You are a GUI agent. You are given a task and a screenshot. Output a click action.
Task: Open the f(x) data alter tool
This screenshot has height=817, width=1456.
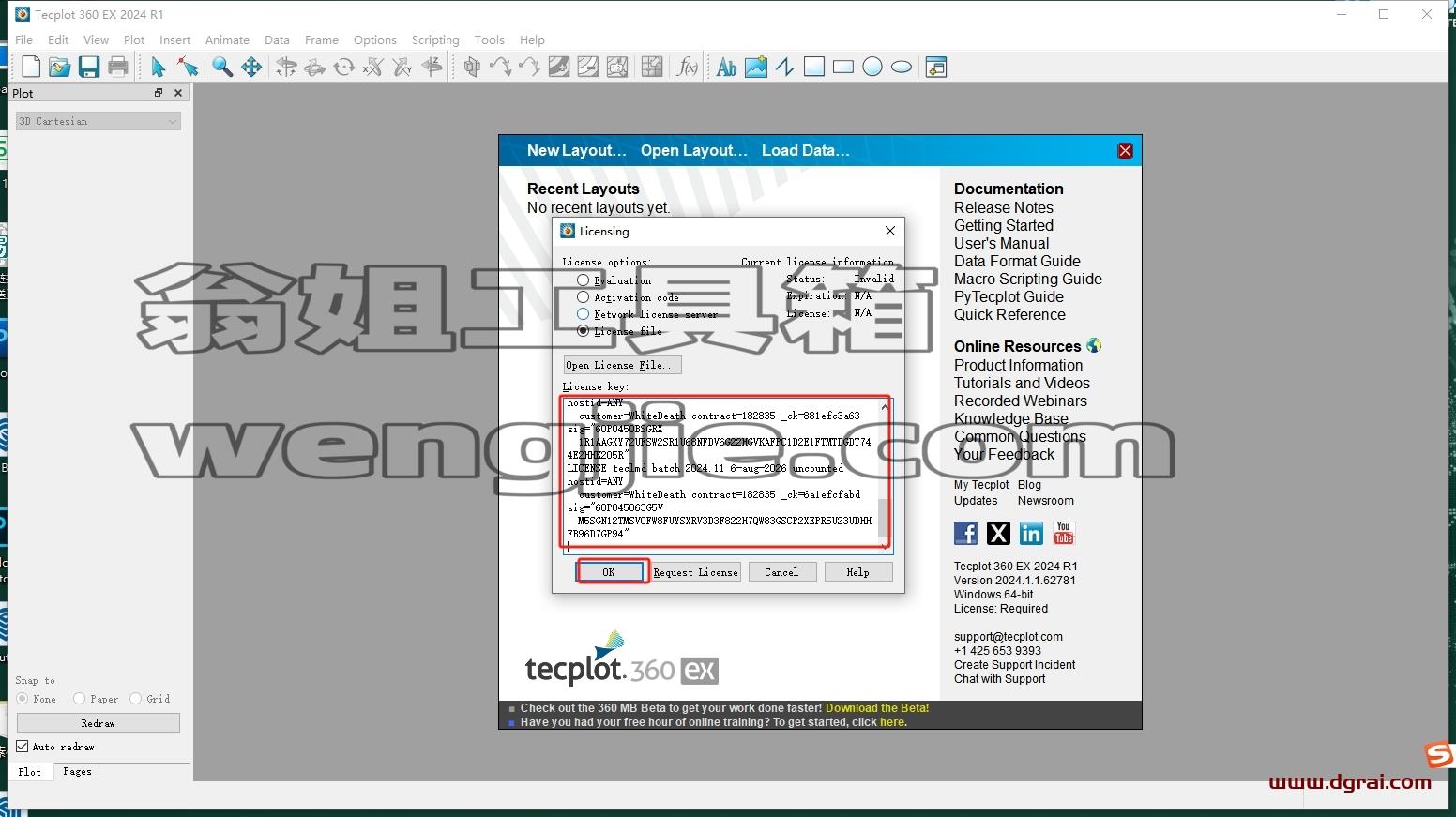coord(688,67)
